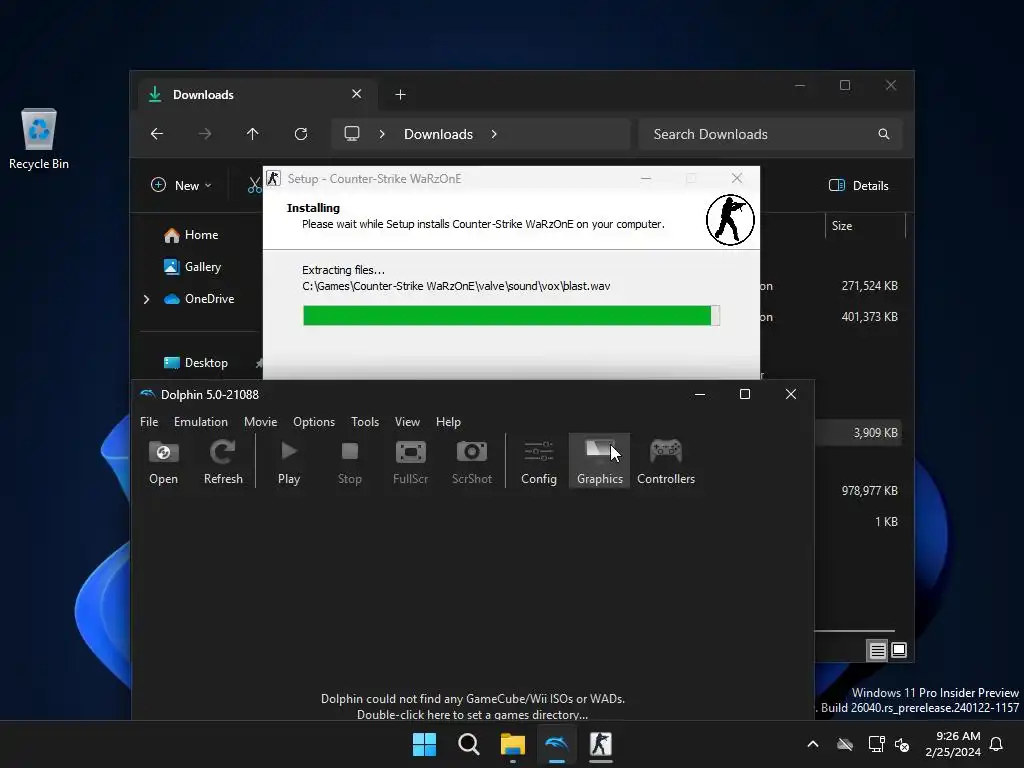The width and height of the screenshot is (1024, 768).
Task: Open Dolphin Config settings
Action: click(539, 462)
